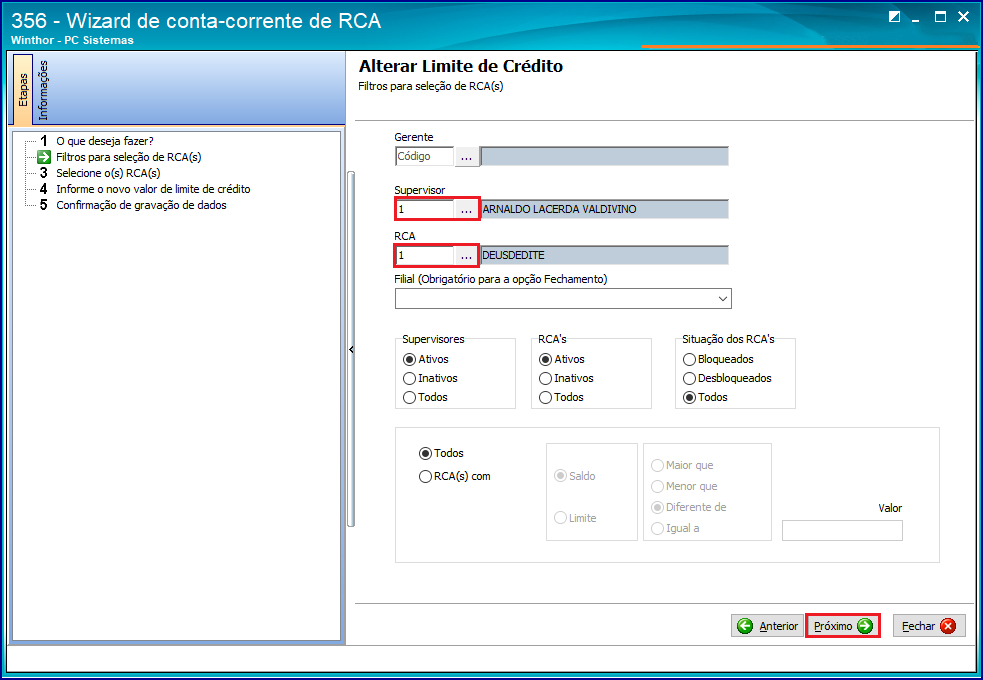Viewport: 983px width, 680px height.
Task: Select Todos in RCA's group
Action: [562, 397]
